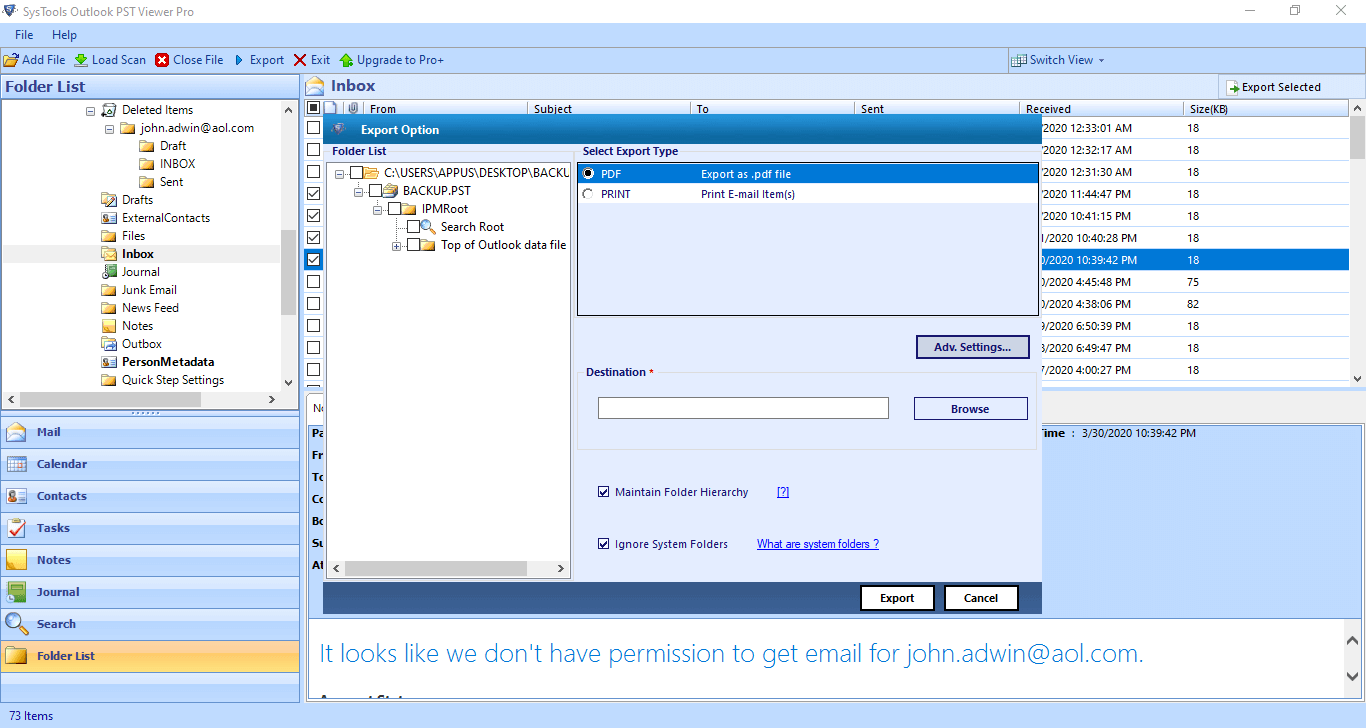Click the Export toolbar icon
The image size is (1366, 728).
(x=240, y=60)
